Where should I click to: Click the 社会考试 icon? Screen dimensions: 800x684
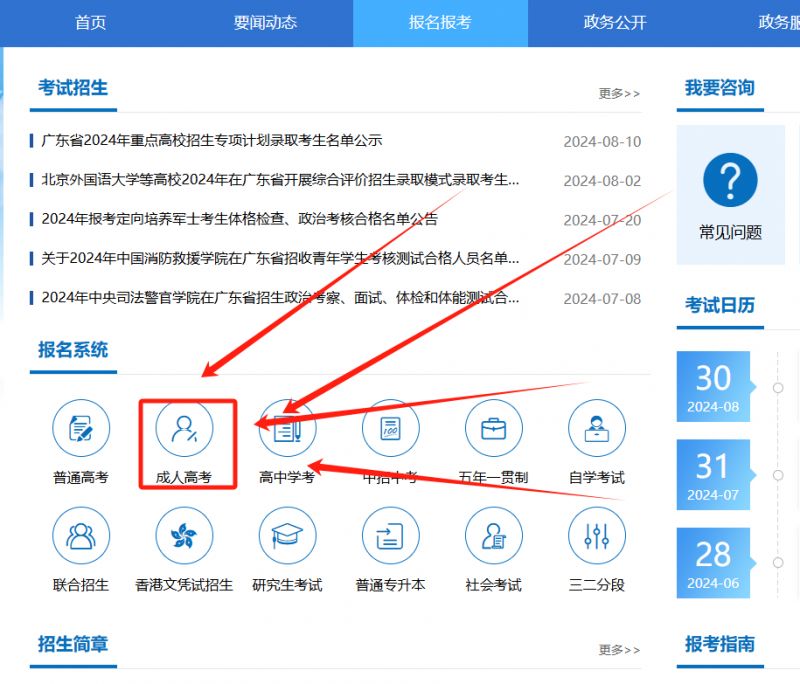[x=493, y=535]
